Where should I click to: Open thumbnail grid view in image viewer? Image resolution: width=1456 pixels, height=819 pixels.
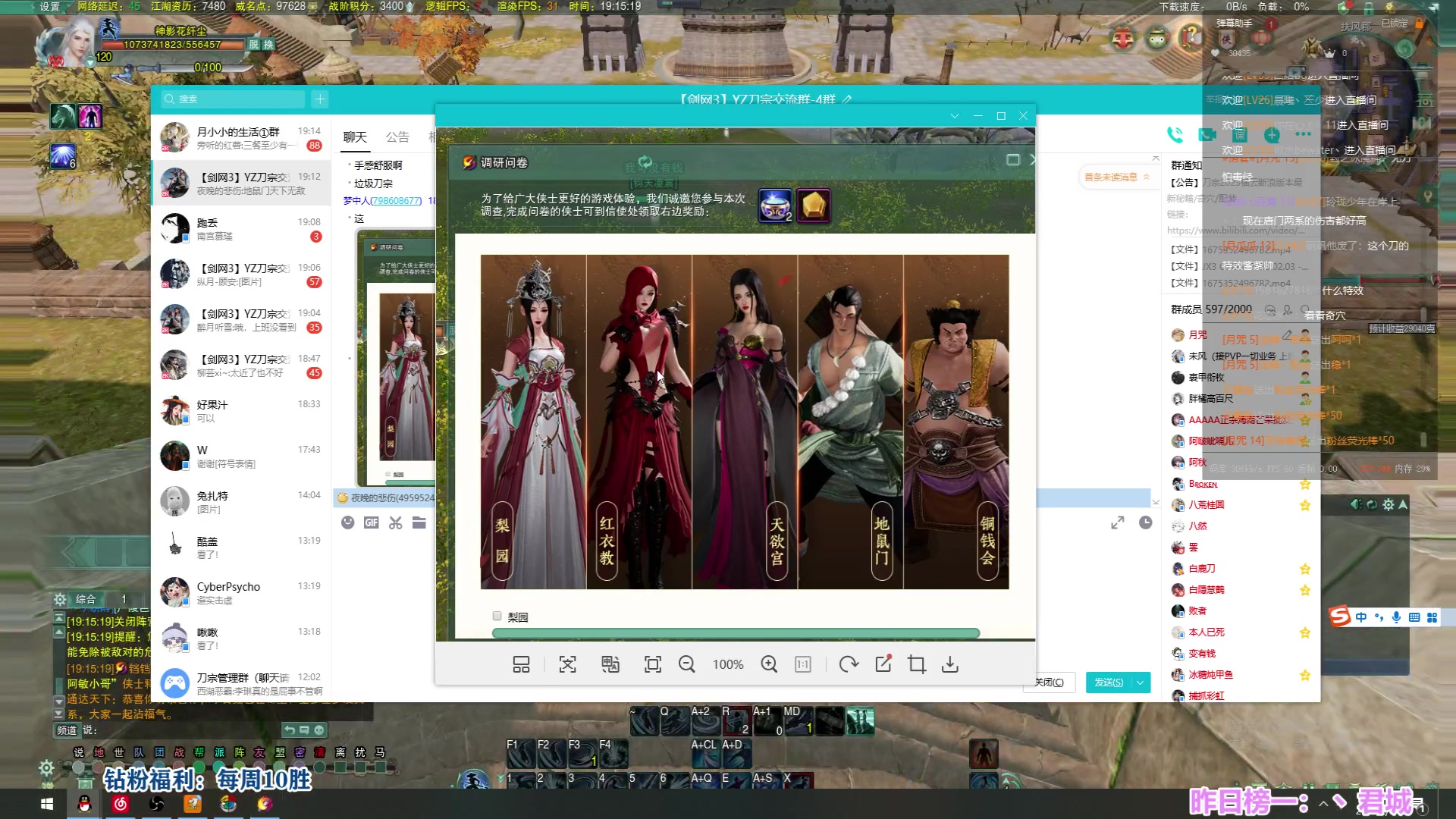(x=521, y=664)
